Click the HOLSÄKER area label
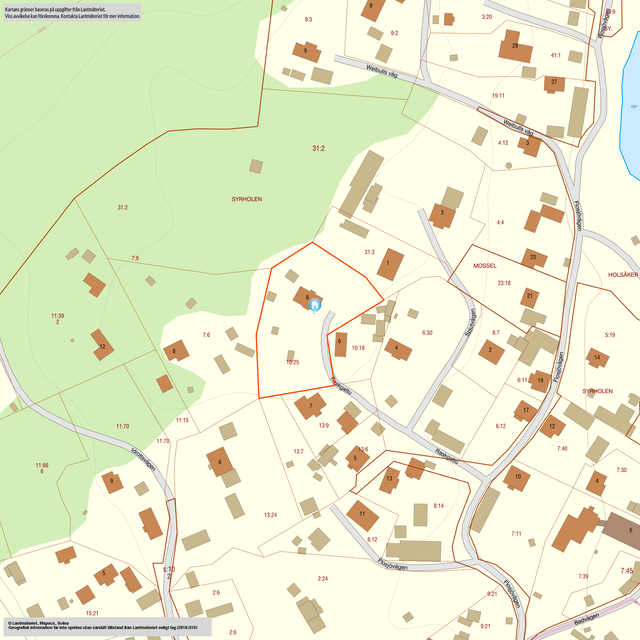 pos(622,274)
